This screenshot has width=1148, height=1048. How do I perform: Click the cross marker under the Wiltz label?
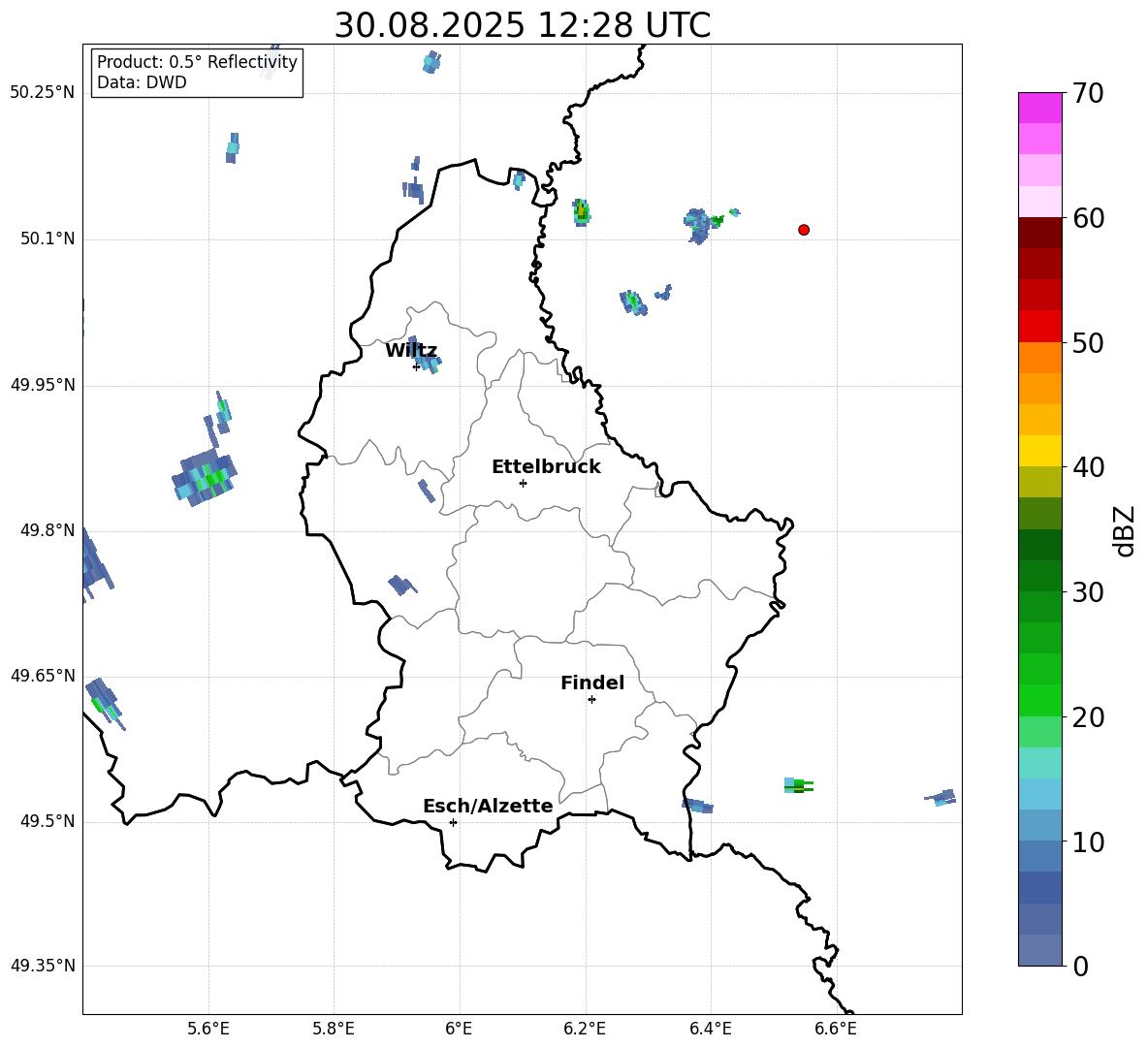[416, 366]
